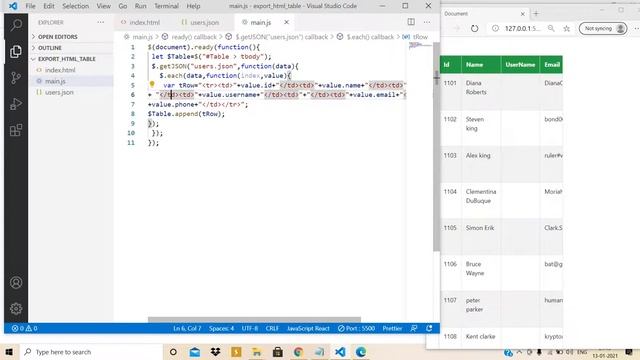640x360 pixels.
Task: Click the browser zoom magnifier icon
Action: tap(551, 28)
